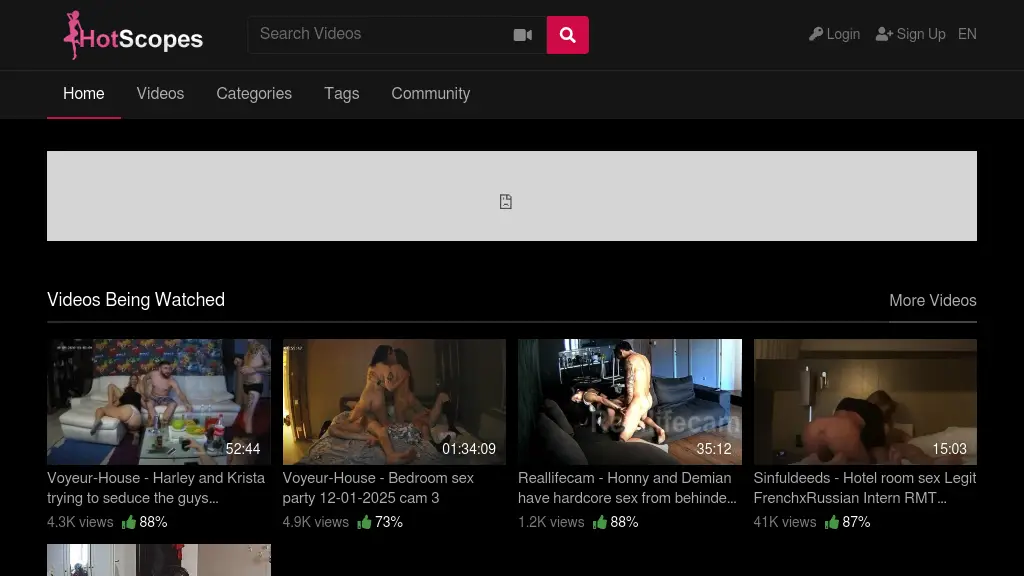Click the key icon beside Login

816,34
